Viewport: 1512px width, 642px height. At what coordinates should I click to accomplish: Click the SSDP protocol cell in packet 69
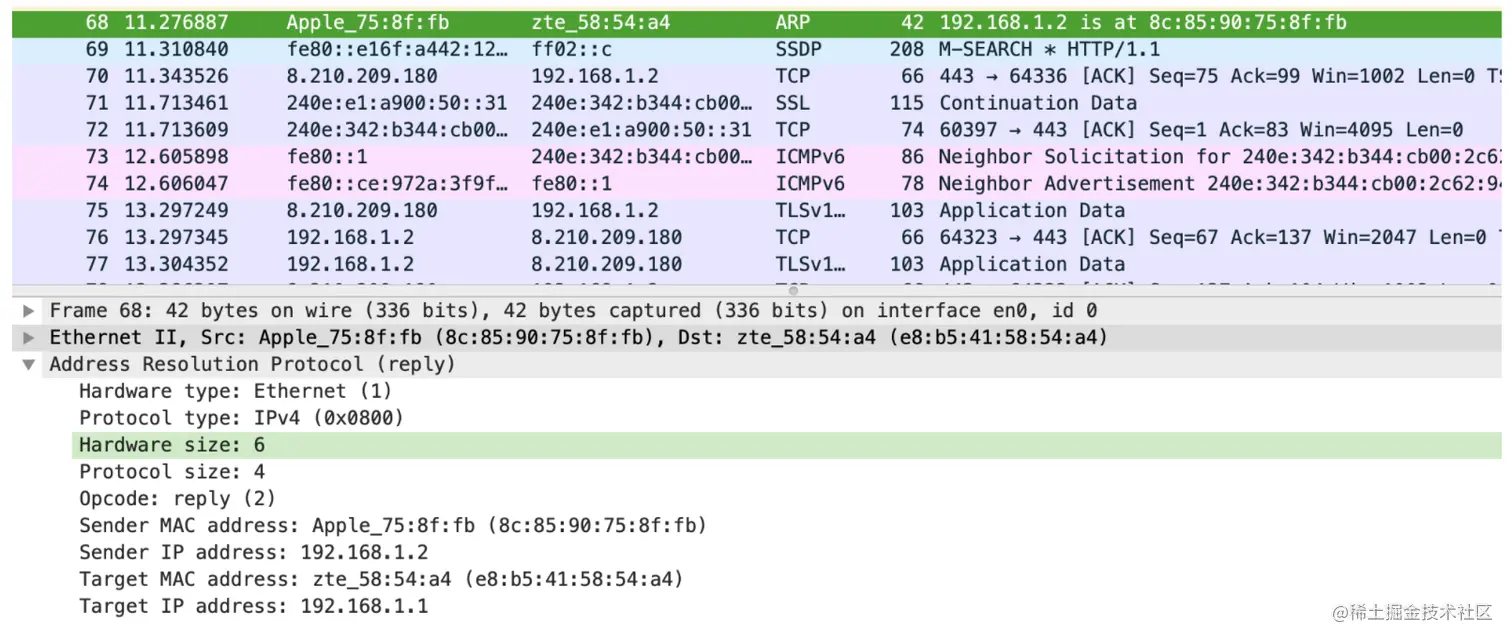800,49
